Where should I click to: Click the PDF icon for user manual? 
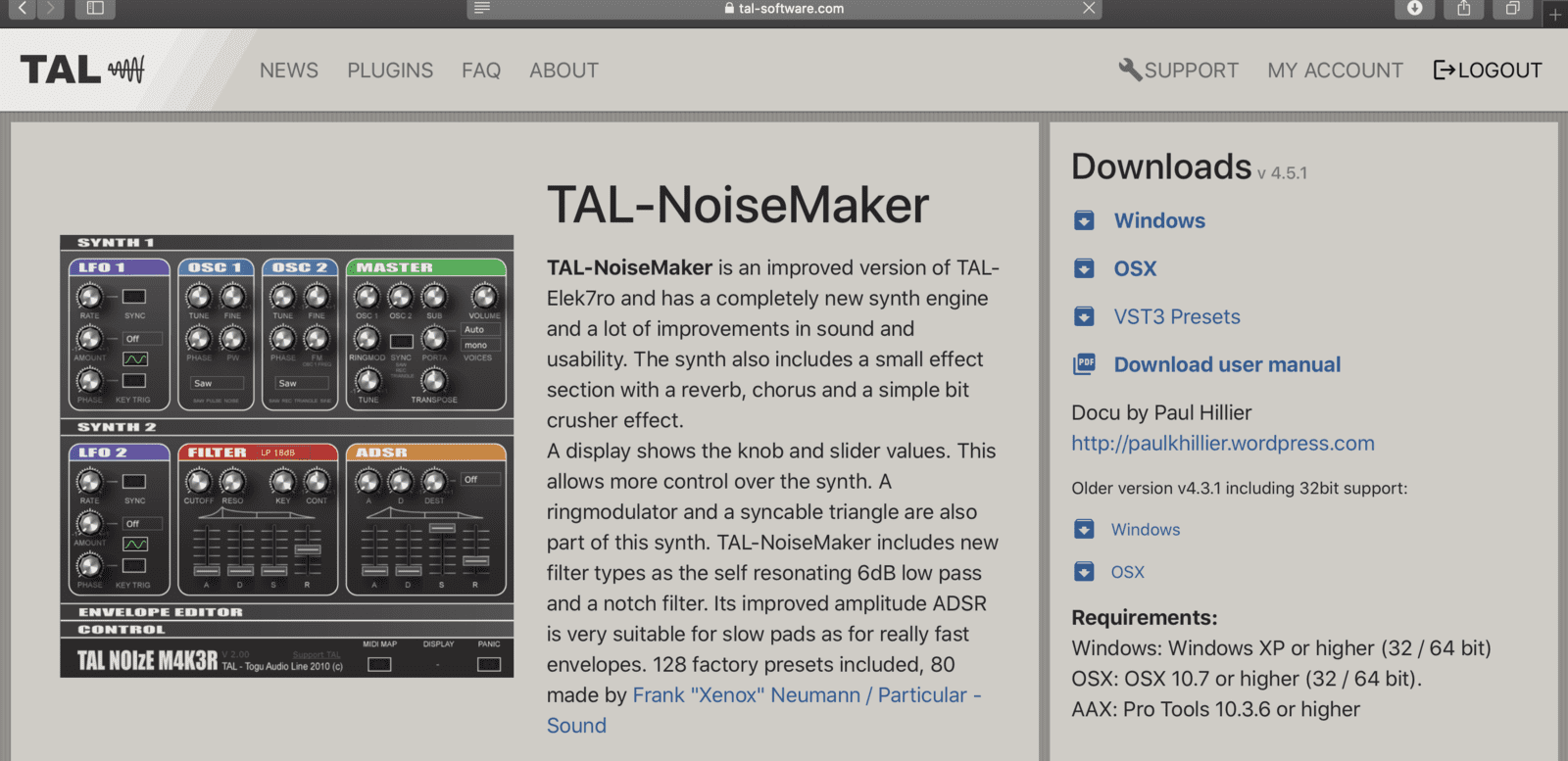click(1084, 364)
